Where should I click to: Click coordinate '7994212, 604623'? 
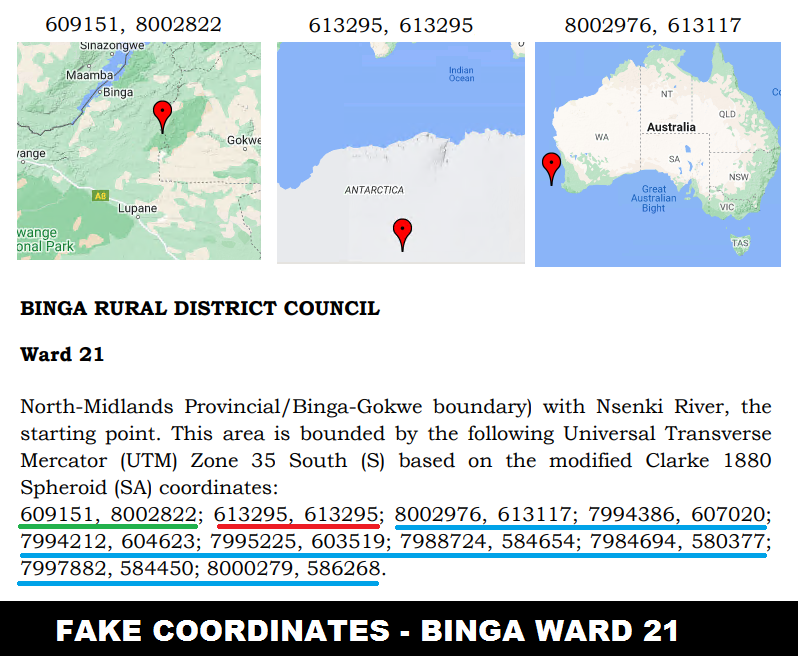coord(107,541)
